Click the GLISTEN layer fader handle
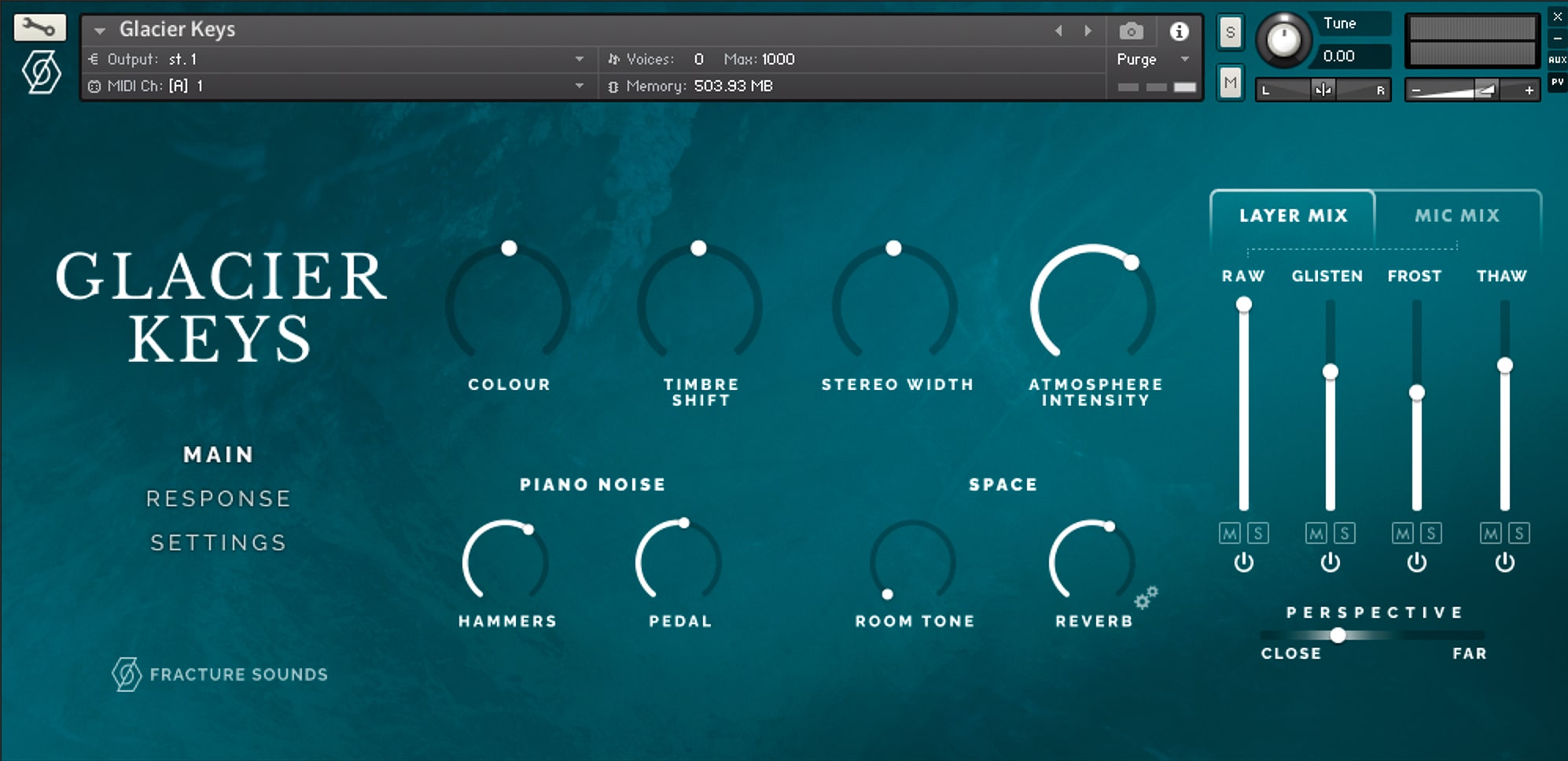Viewport: 1568px width, 761px height. coord(1330,372)
